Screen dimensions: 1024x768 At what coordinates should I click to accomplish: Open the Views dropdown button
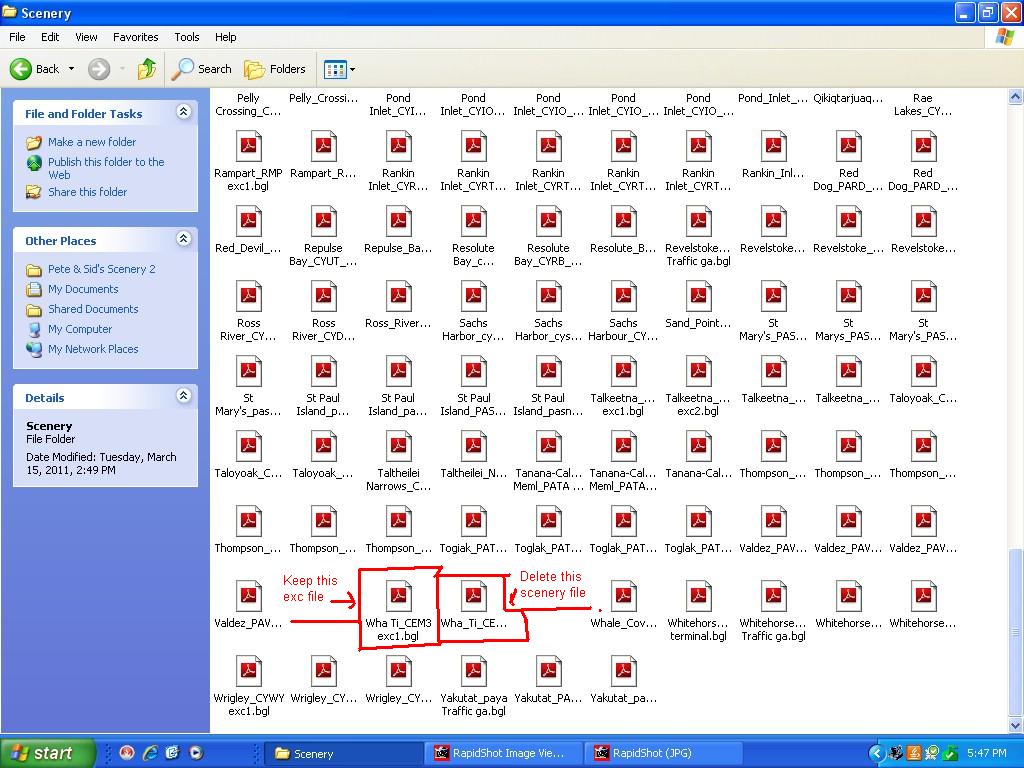[340, 69]
